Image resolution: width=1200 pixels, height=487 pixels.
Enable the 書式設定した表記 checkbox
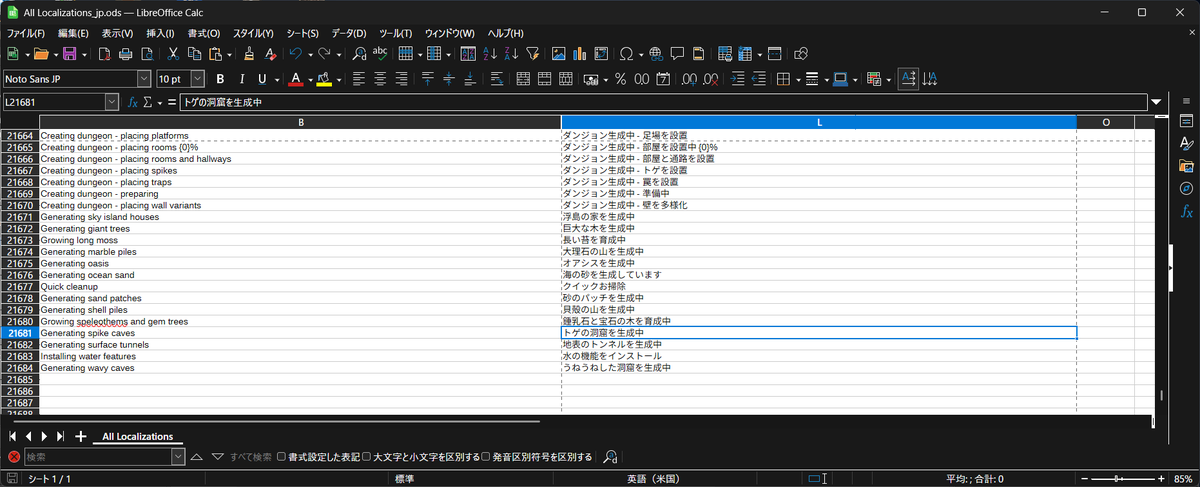(x=281, y=457)
